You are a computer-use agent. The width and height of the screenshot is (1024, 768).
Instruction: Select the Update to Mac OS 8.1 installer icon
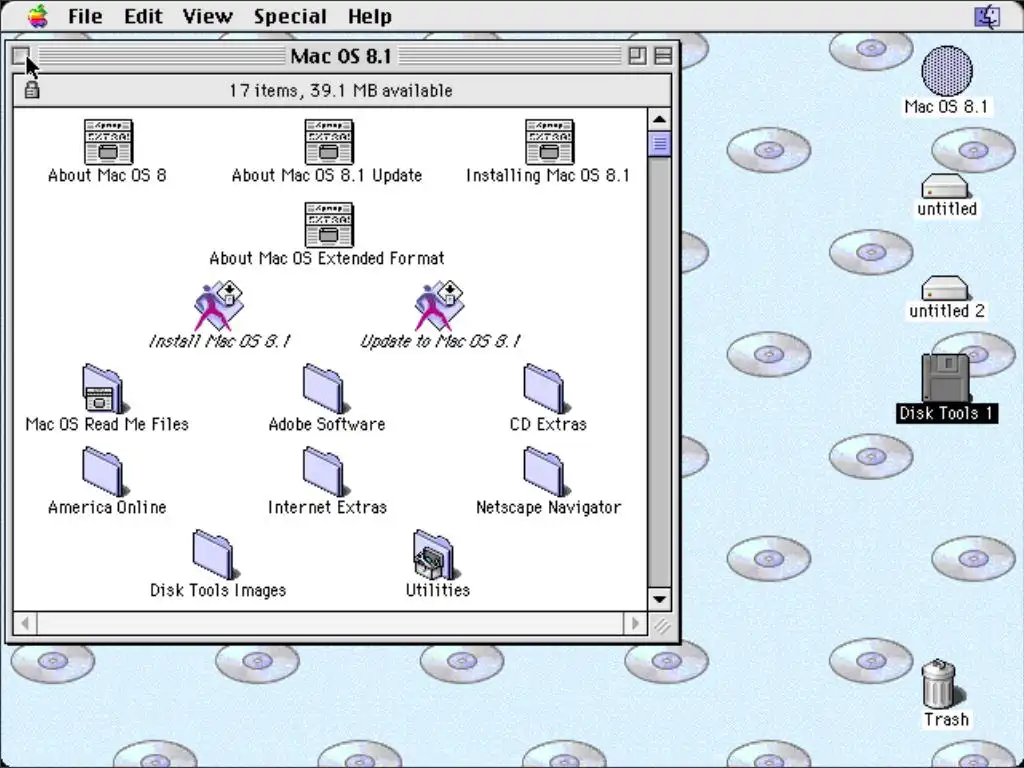coord(440,306)
